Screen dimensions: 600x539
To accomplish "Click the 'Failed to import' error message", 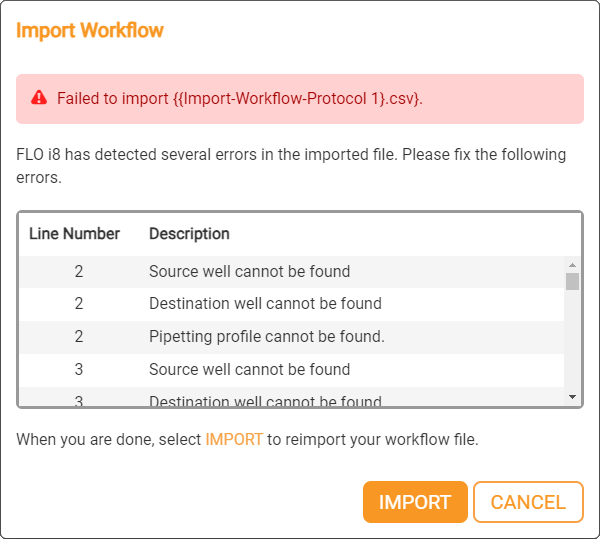I will tap(240, 98).
